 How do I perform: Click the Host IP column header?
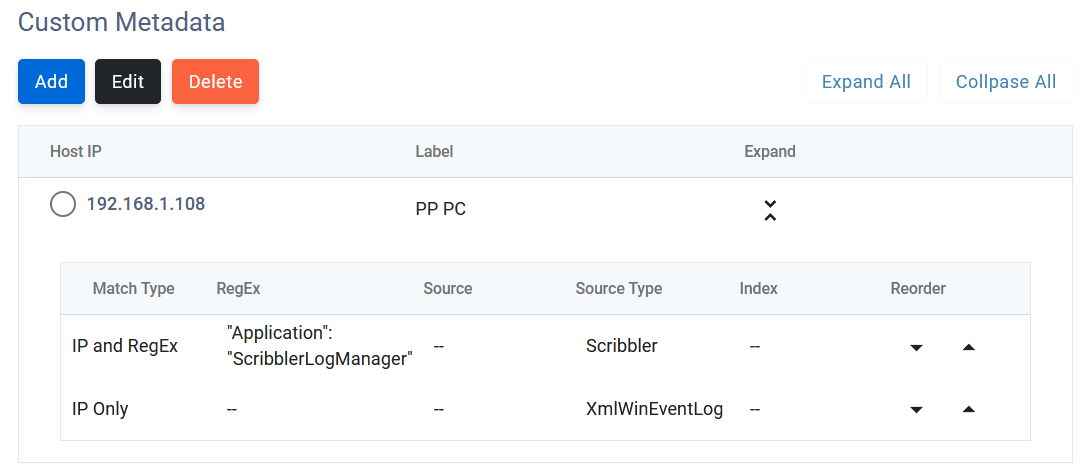[x=76, y=152]
